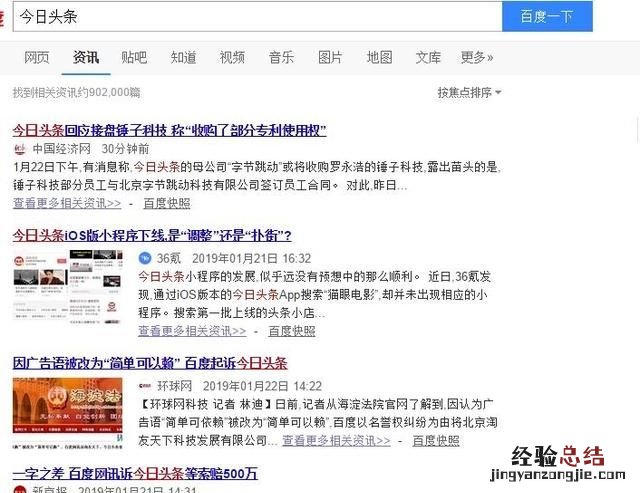
Task: Switch to the 贴吧 tab
Action: click(x=134, y=57)
